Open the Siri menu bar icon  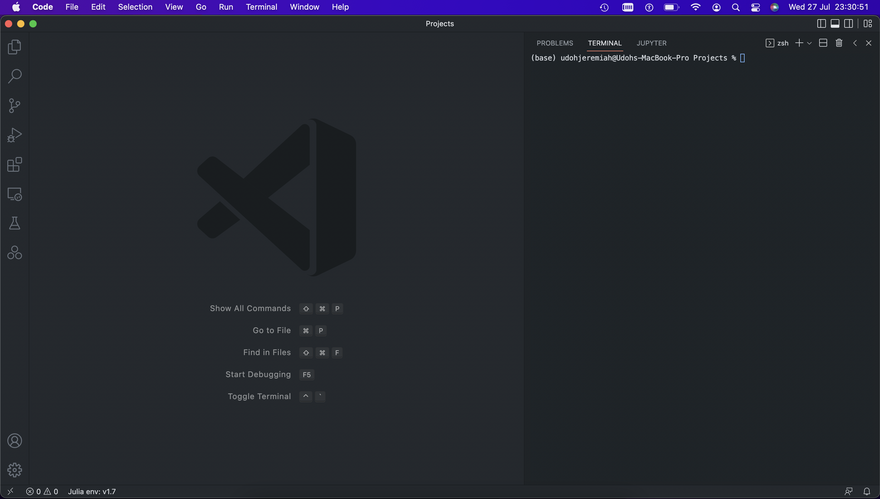(774, 7)
